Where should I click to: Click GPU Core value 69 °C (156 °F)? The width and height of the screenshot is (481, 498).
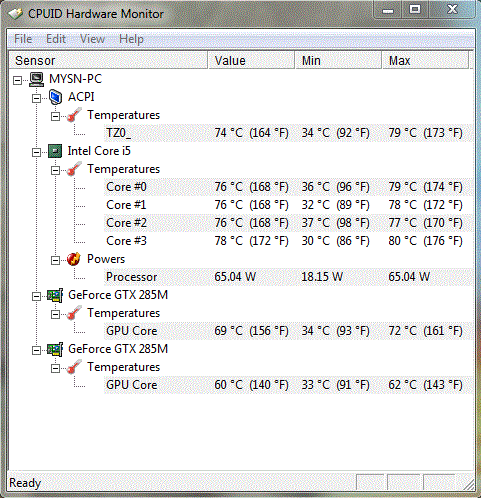click(251, 331)
